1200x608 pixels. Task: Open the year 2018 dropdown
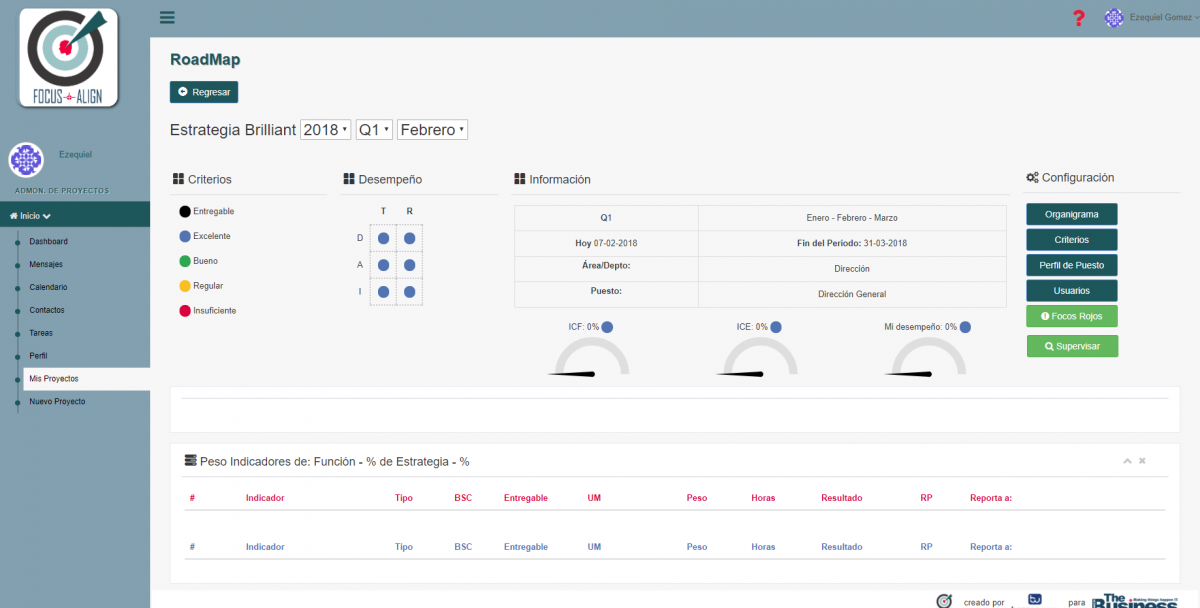coord(325,130)
